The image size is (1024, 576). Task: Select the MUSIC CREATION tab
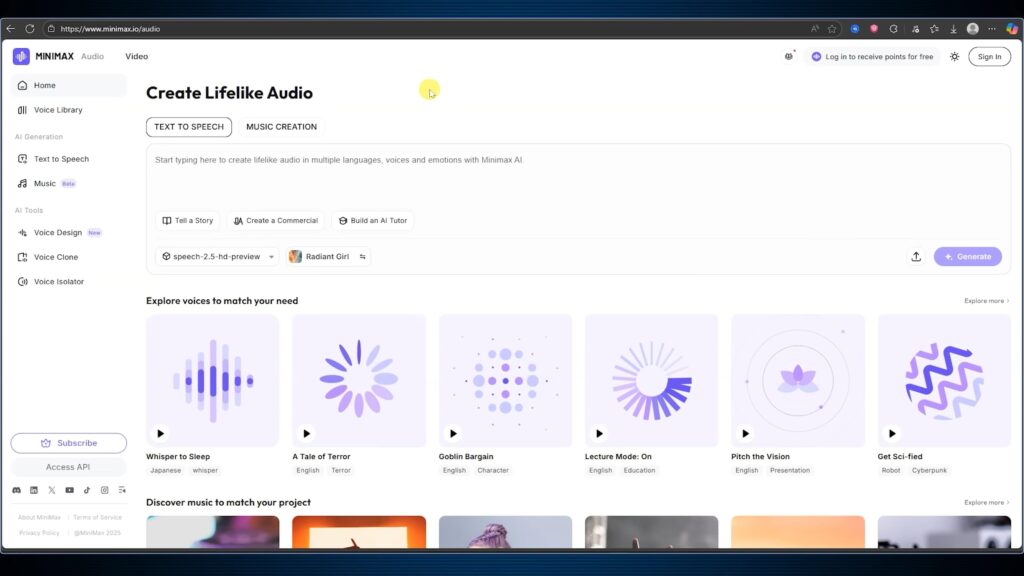[281, 127]
